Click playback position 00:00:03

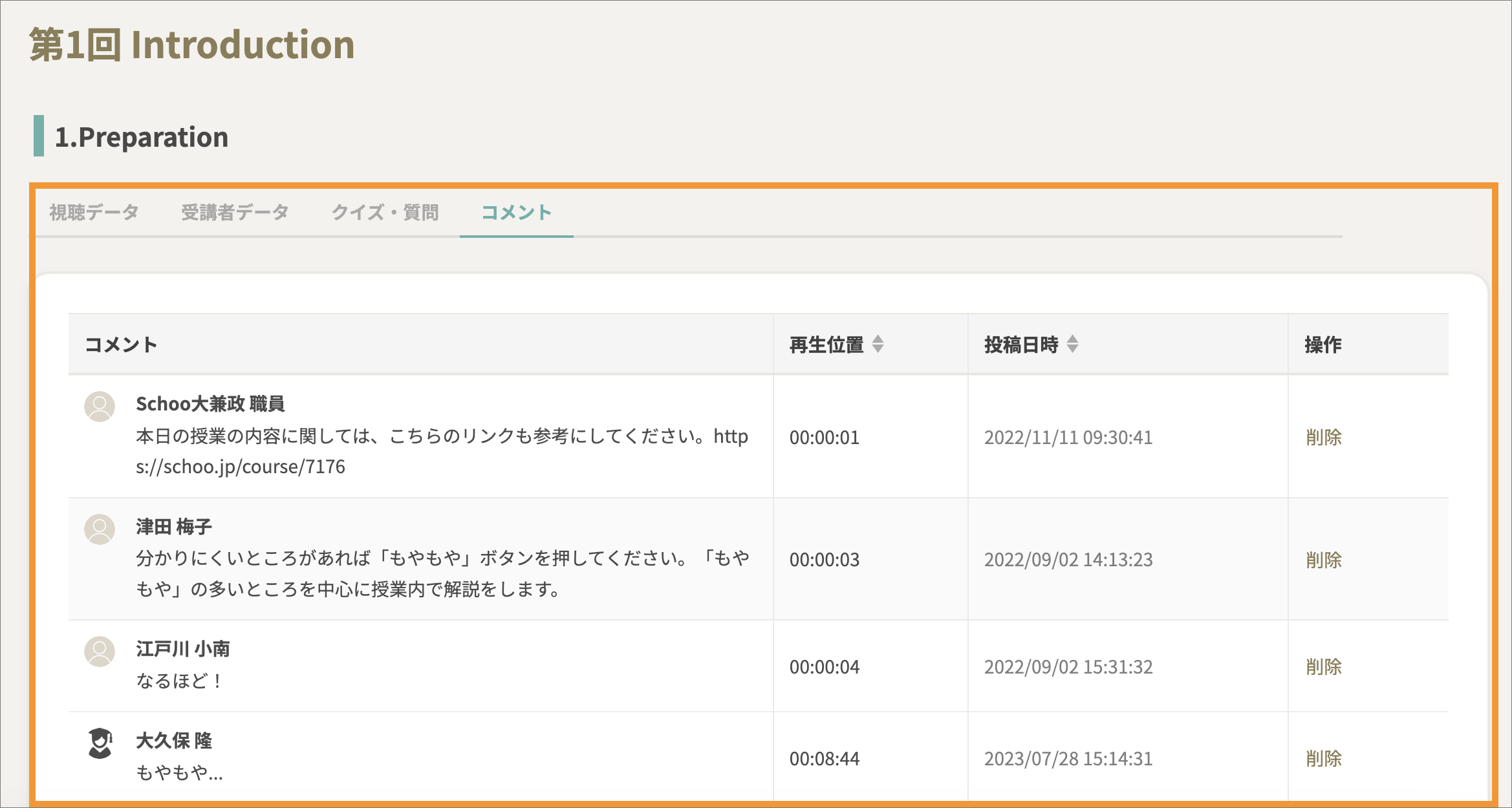tap(825, 560)
